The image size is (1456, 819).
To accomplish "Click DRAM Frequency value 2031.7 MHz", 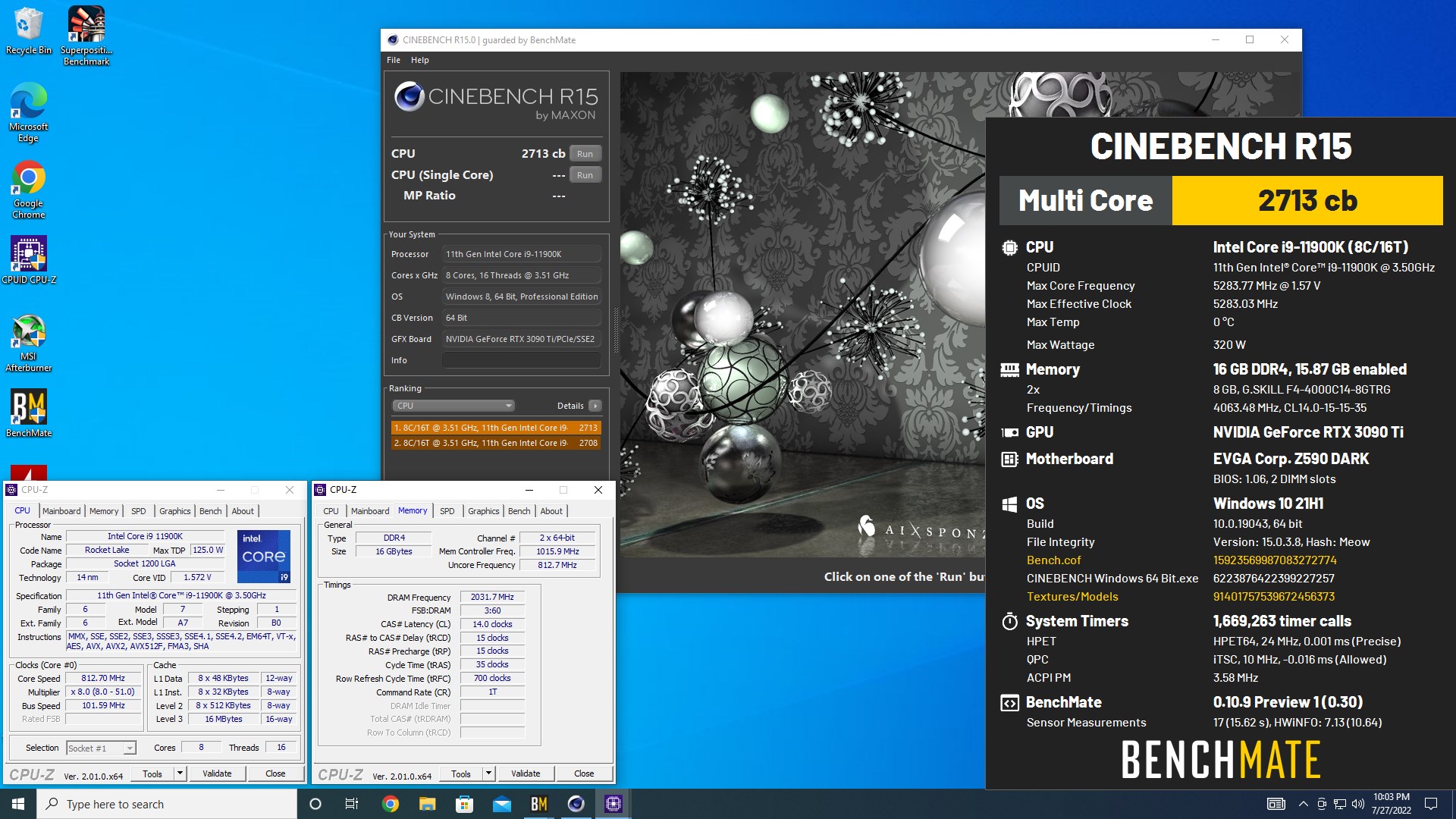I will [x=492, y=598].
